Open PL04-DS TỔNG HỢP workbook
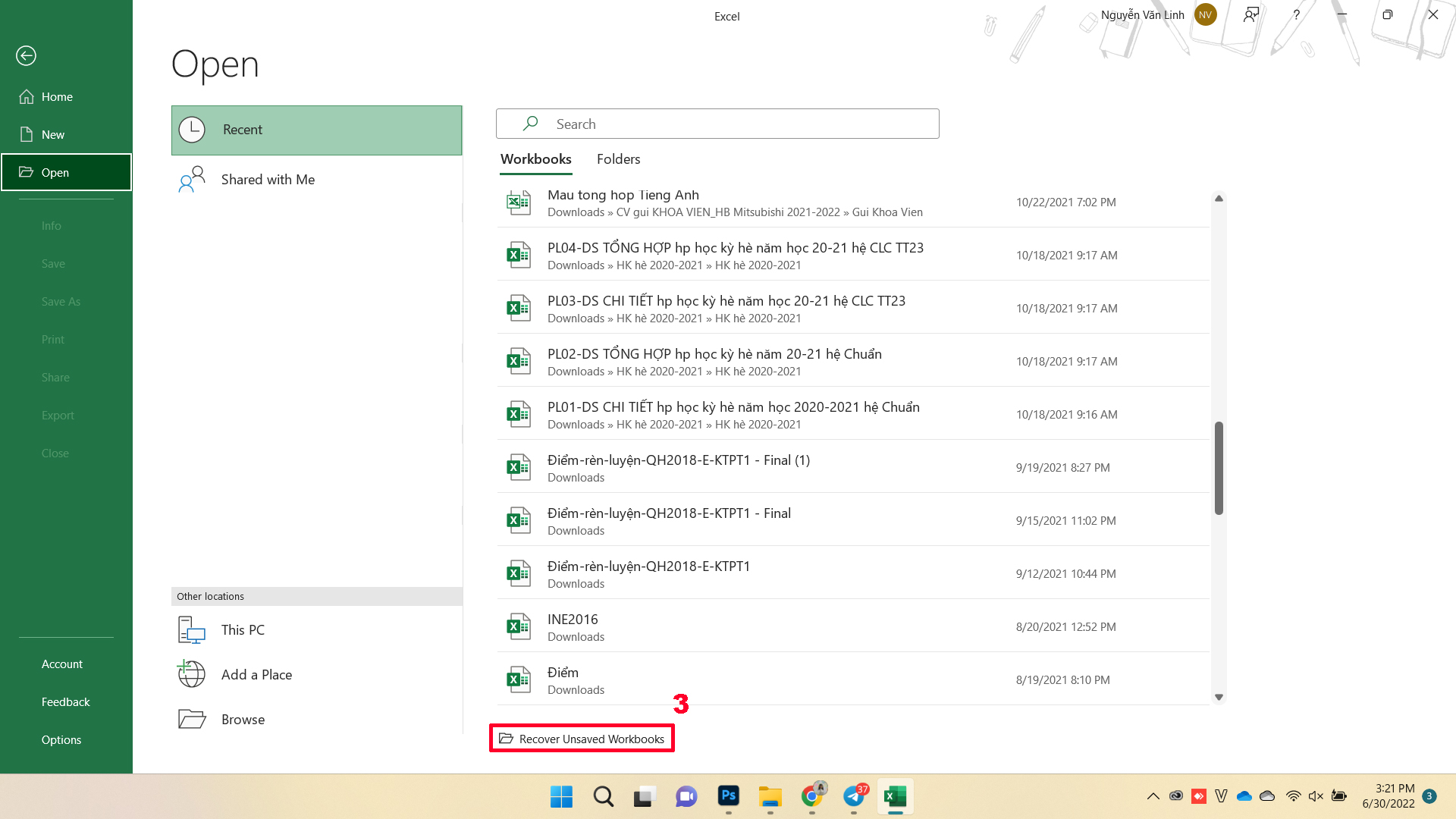 pos(853,255)
